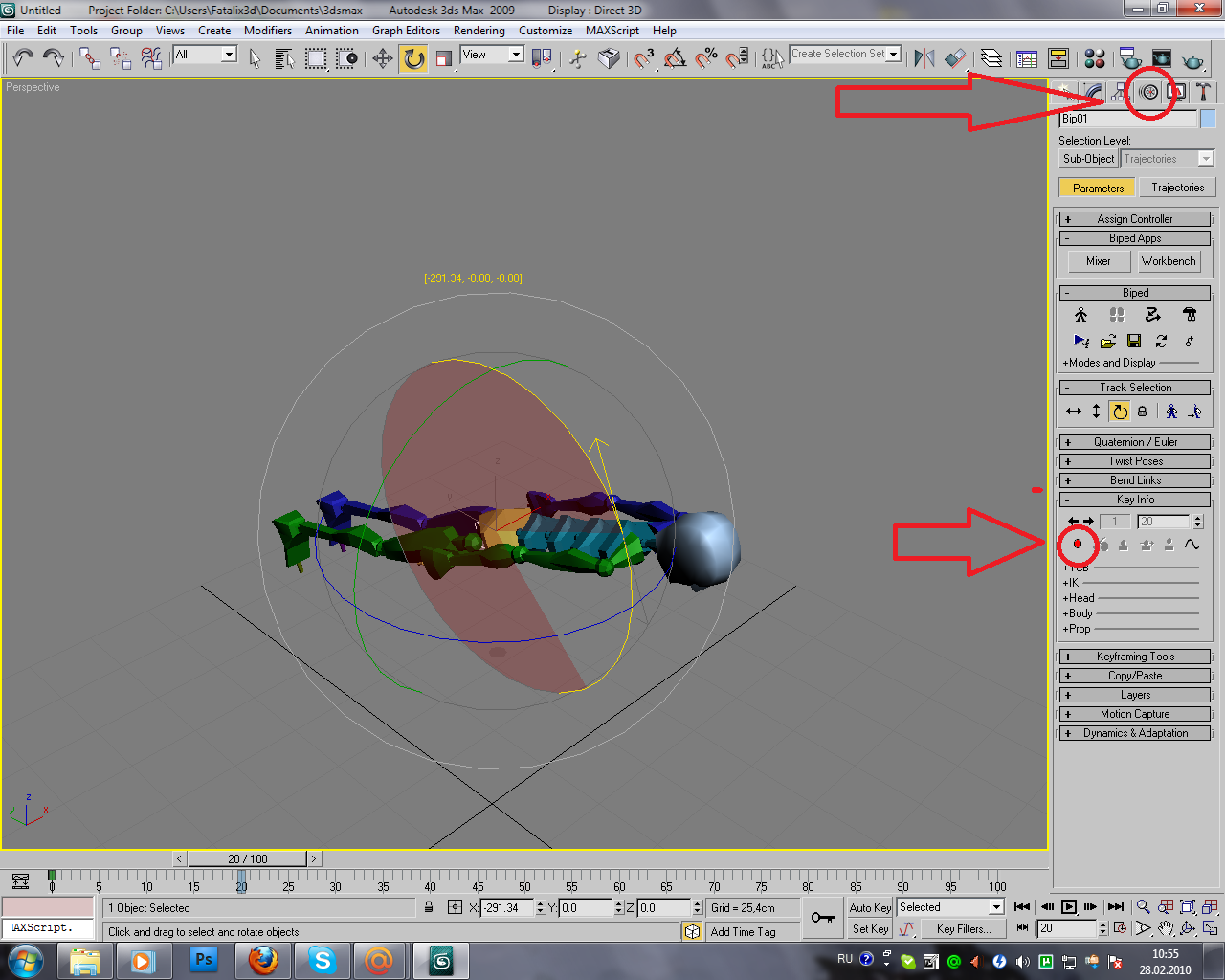Click the Mirror tool icon
Image resolution: width=1225 pixels, height=980 pixels.
tap(924, 59)
